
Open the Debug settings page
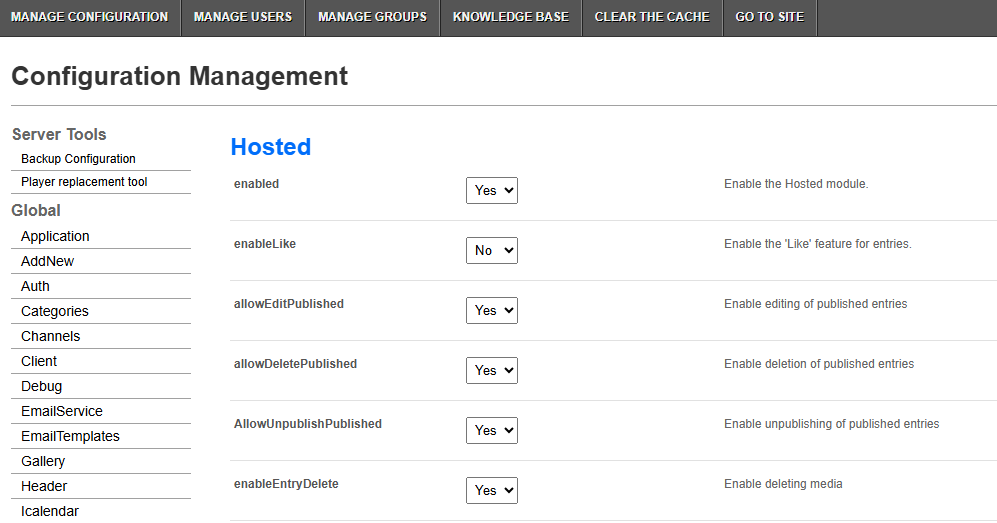click(41, 386)
